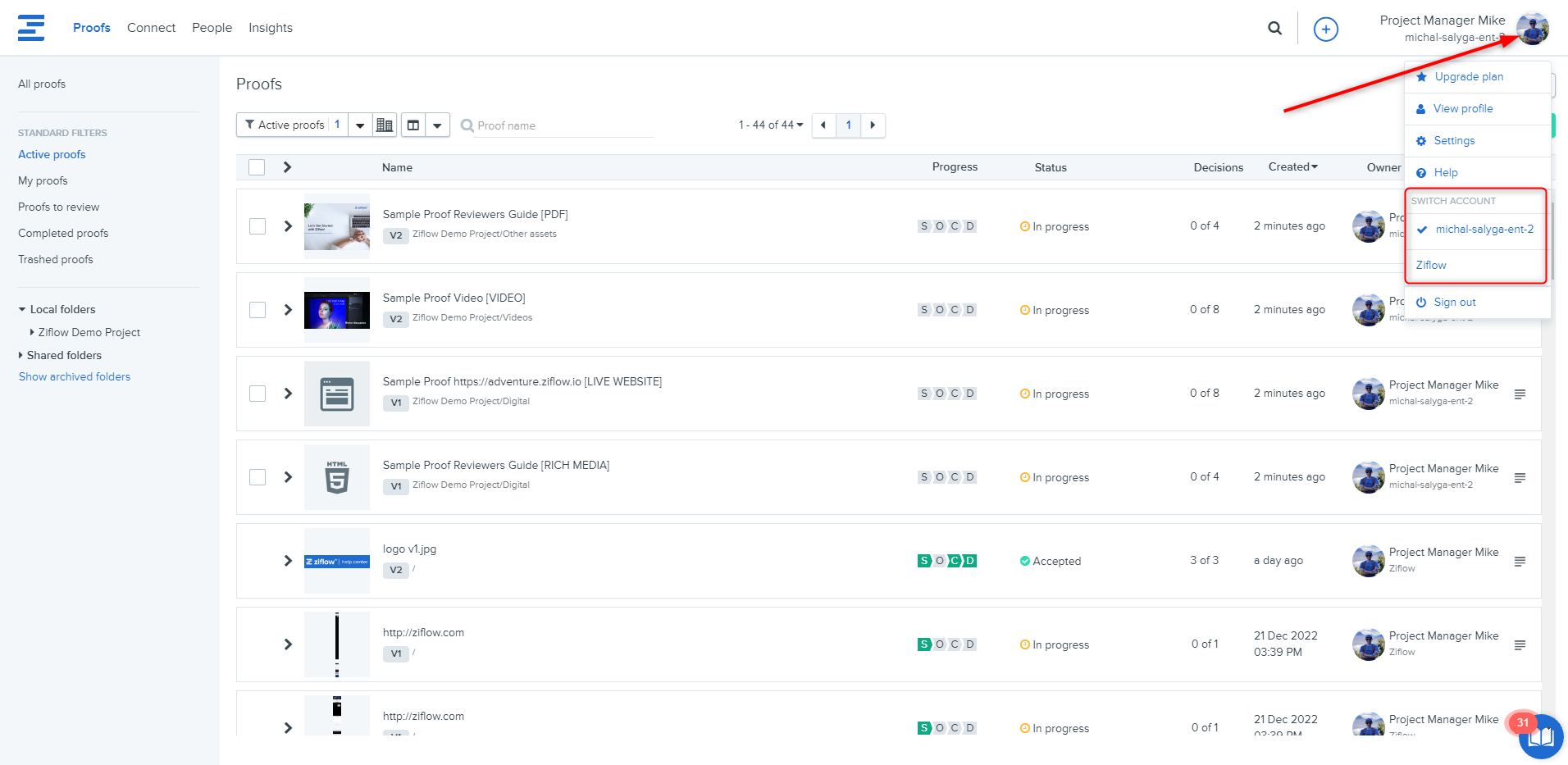
Task: Open the Active proofs filter dropdown arrow
Action: tap(360, 125)
